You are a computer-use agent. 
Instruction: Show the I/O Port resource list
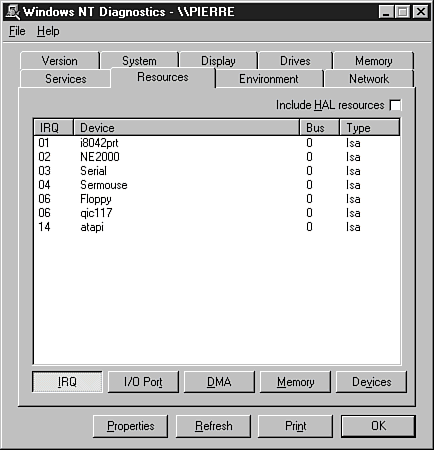tap(143, 382)
